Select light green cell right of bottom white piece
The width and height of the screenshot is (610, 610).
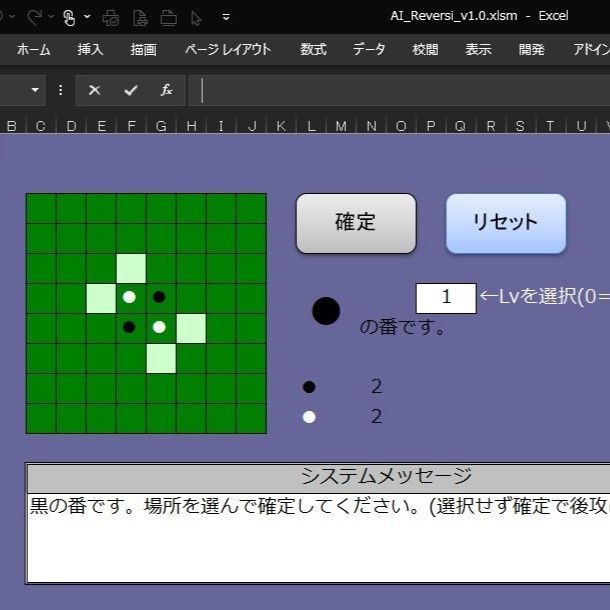pyautogui.click(x=191, y=328)
